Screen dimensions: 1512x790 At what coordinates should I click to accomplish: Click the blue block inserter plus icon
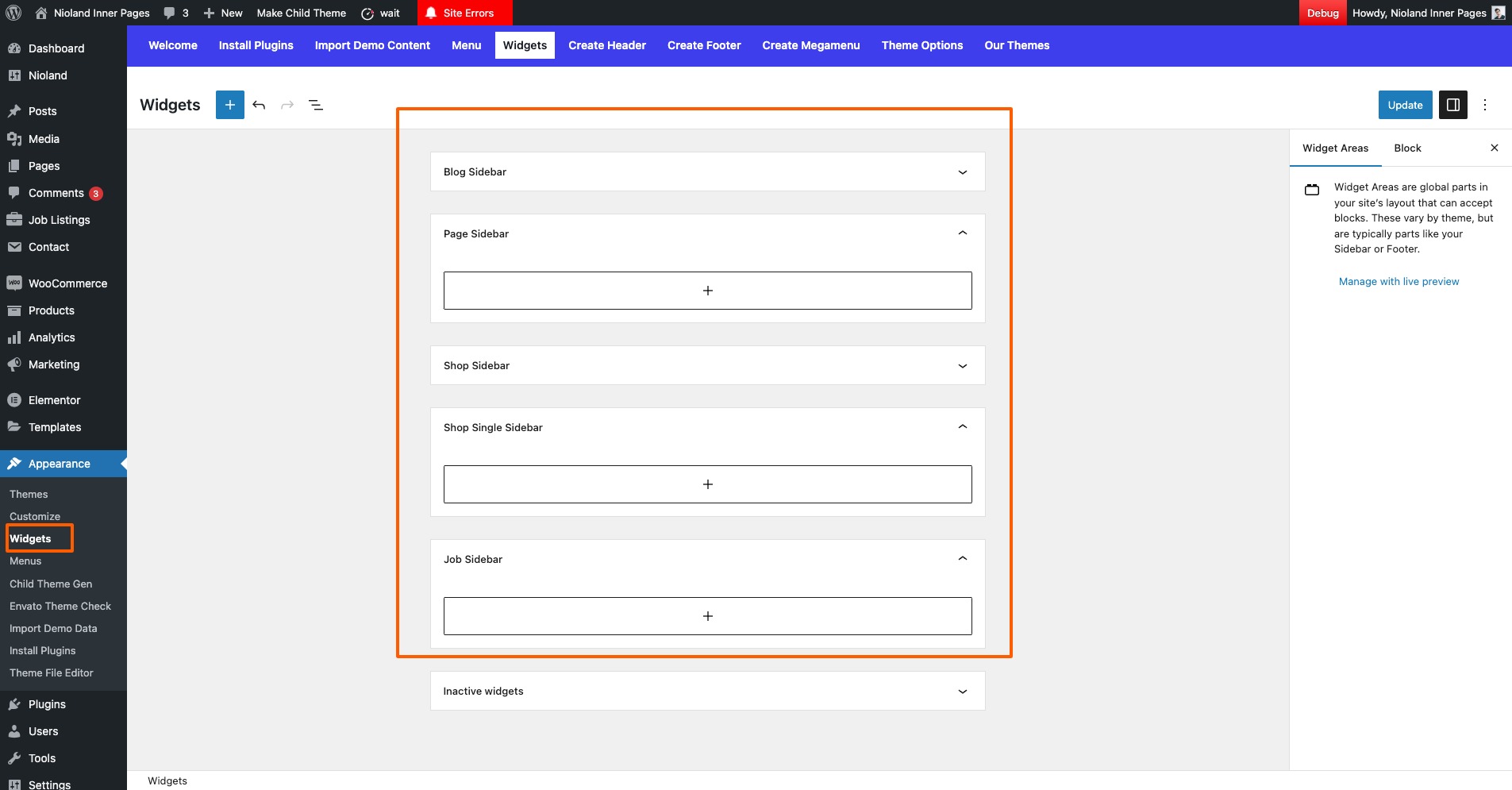(x=230, y=105)
